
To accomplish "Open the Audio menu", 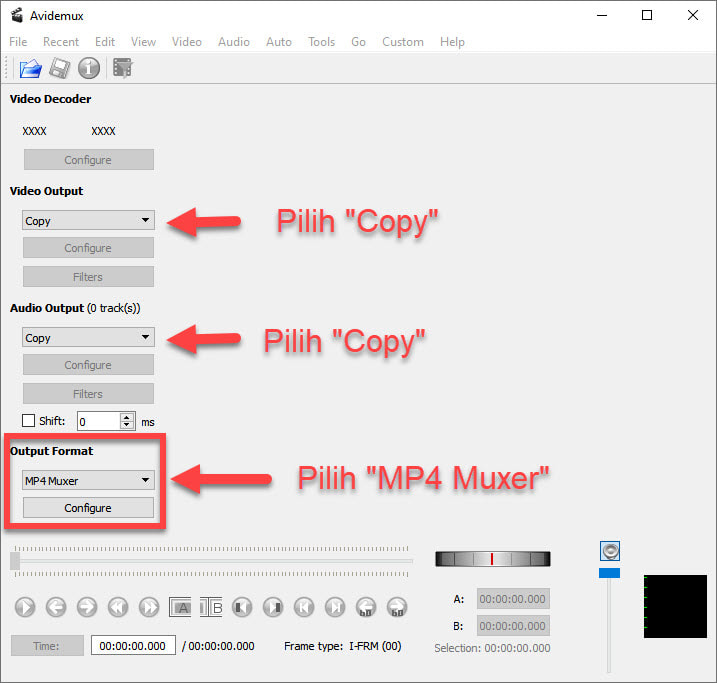I will point(234,42).
